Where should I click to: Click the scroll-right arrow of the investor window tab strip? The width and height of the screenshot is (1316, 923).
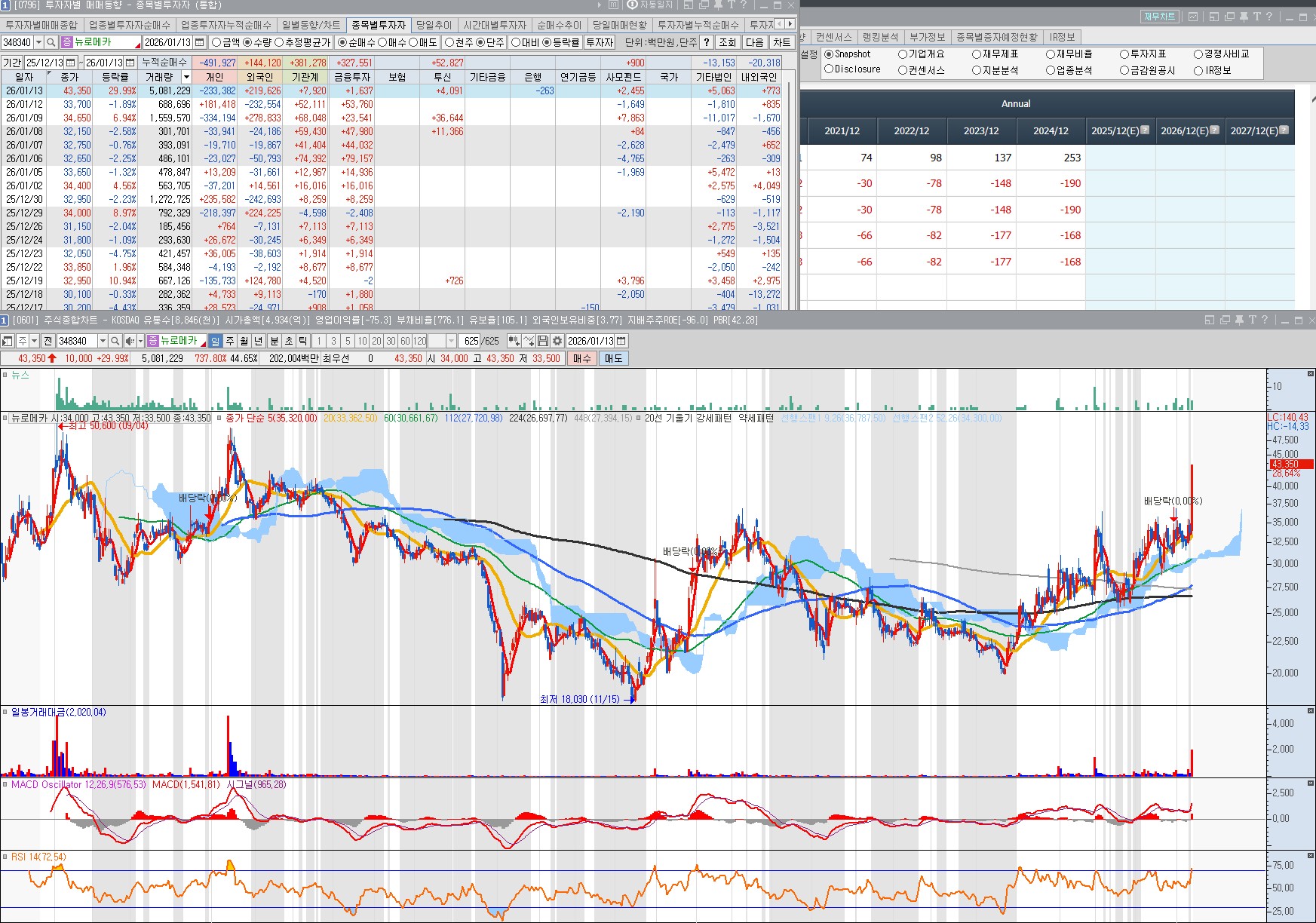tap(790, 24)
